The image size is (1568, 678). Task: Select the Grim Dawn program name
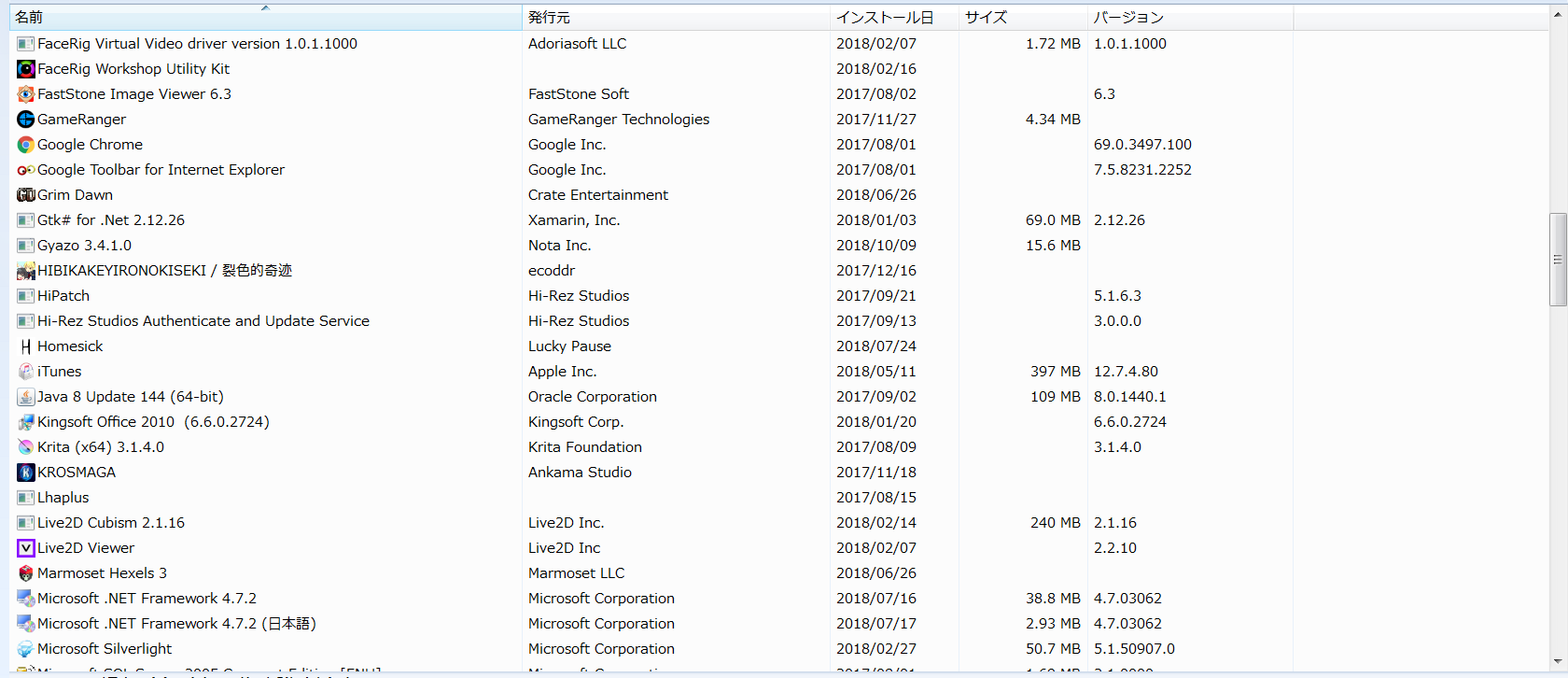pos(75,195)
